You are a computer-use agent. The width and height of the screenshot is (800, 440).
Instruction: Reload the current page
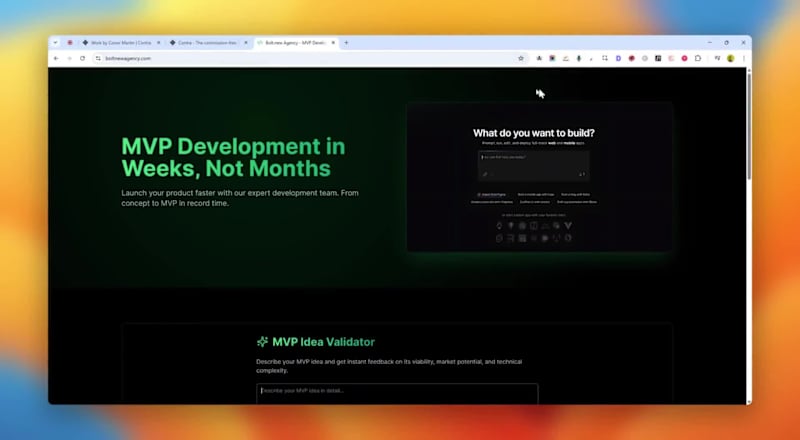coord(83,58)
